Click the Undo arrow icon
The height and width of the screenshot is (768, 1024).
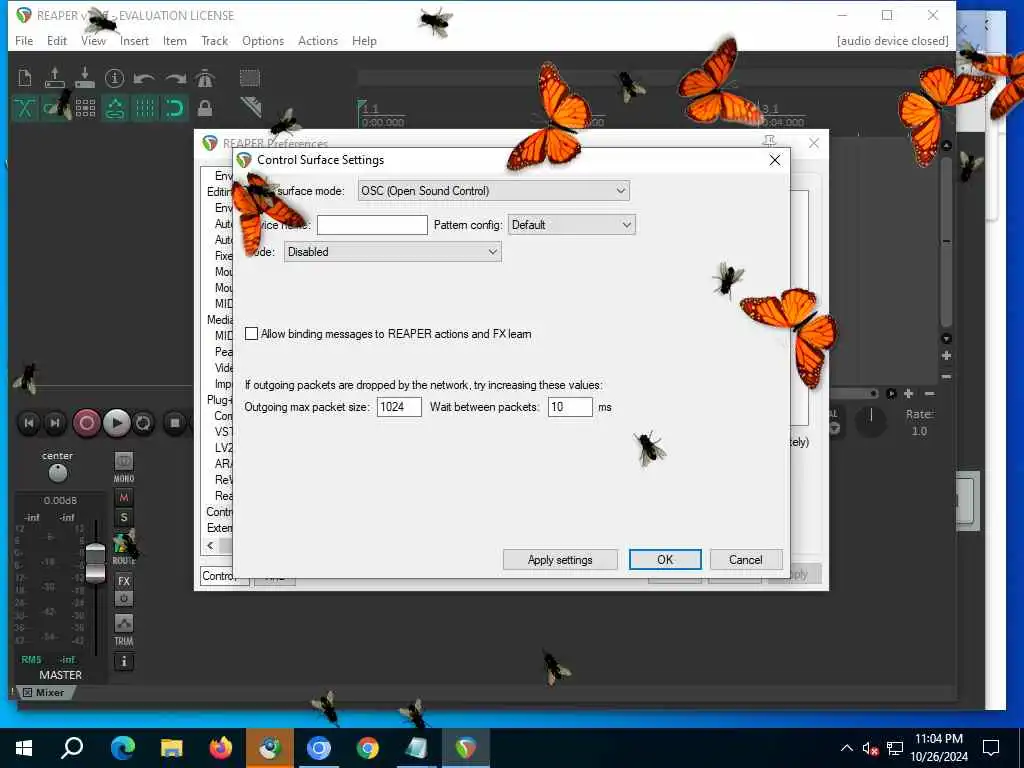pyautogui.click(x=144, y=79)
